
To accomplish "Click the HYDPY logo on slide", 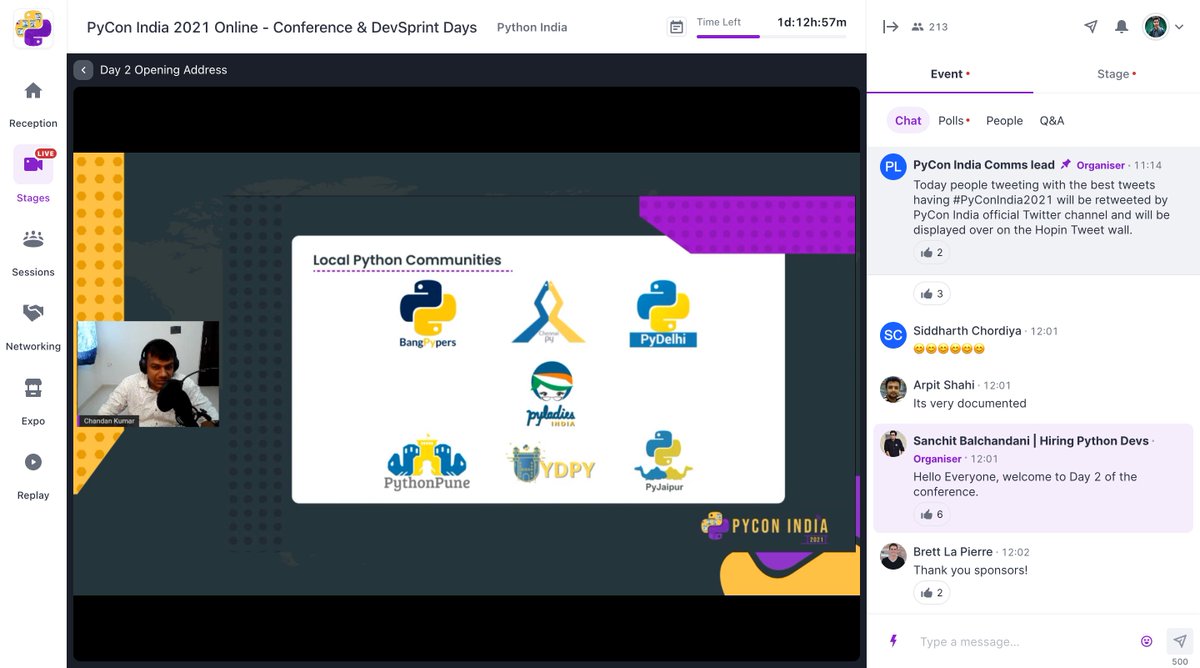I will pos(551,464).
